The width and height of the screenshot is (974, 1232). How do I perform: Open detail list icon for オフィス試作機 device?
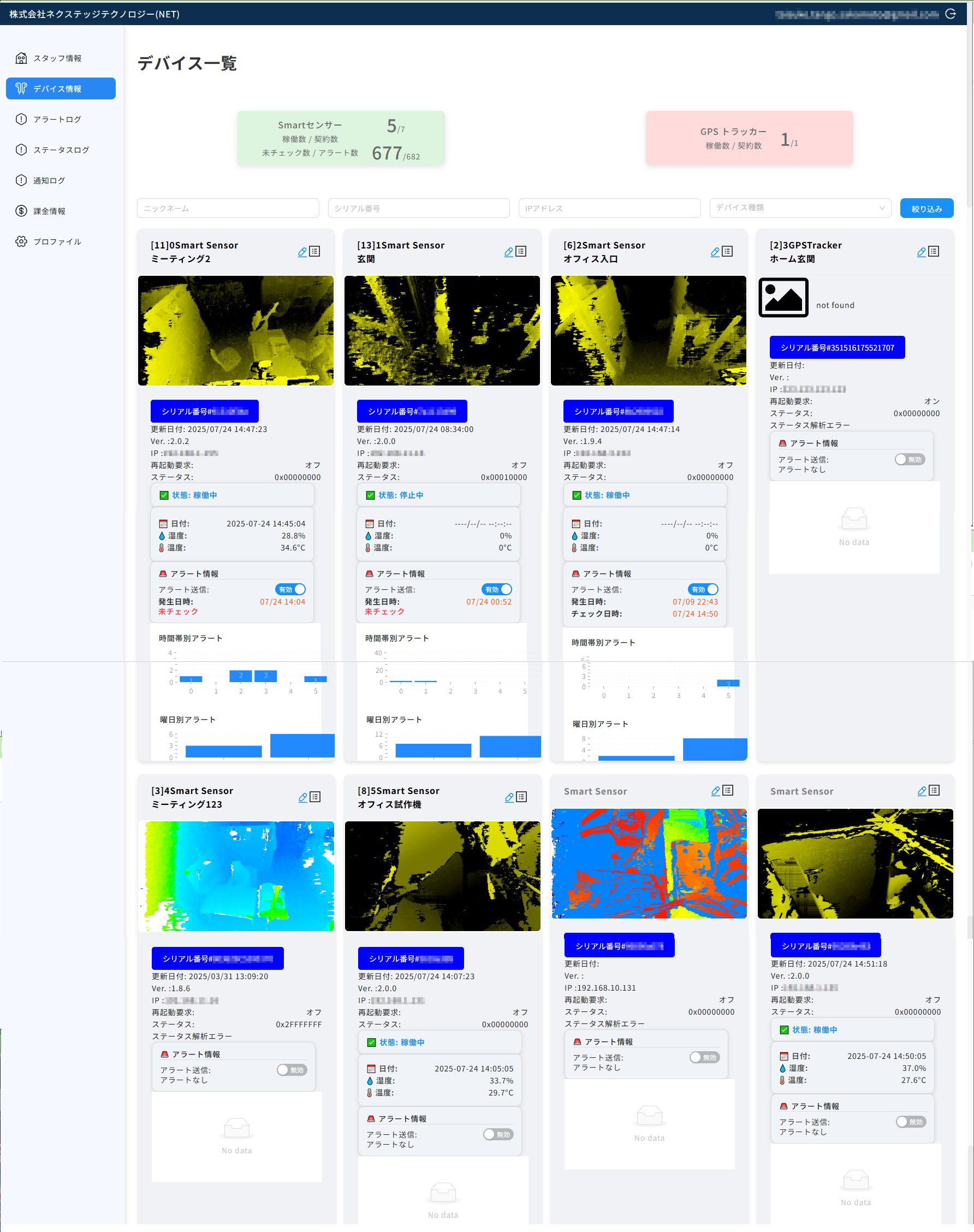[x=522, y=797]
